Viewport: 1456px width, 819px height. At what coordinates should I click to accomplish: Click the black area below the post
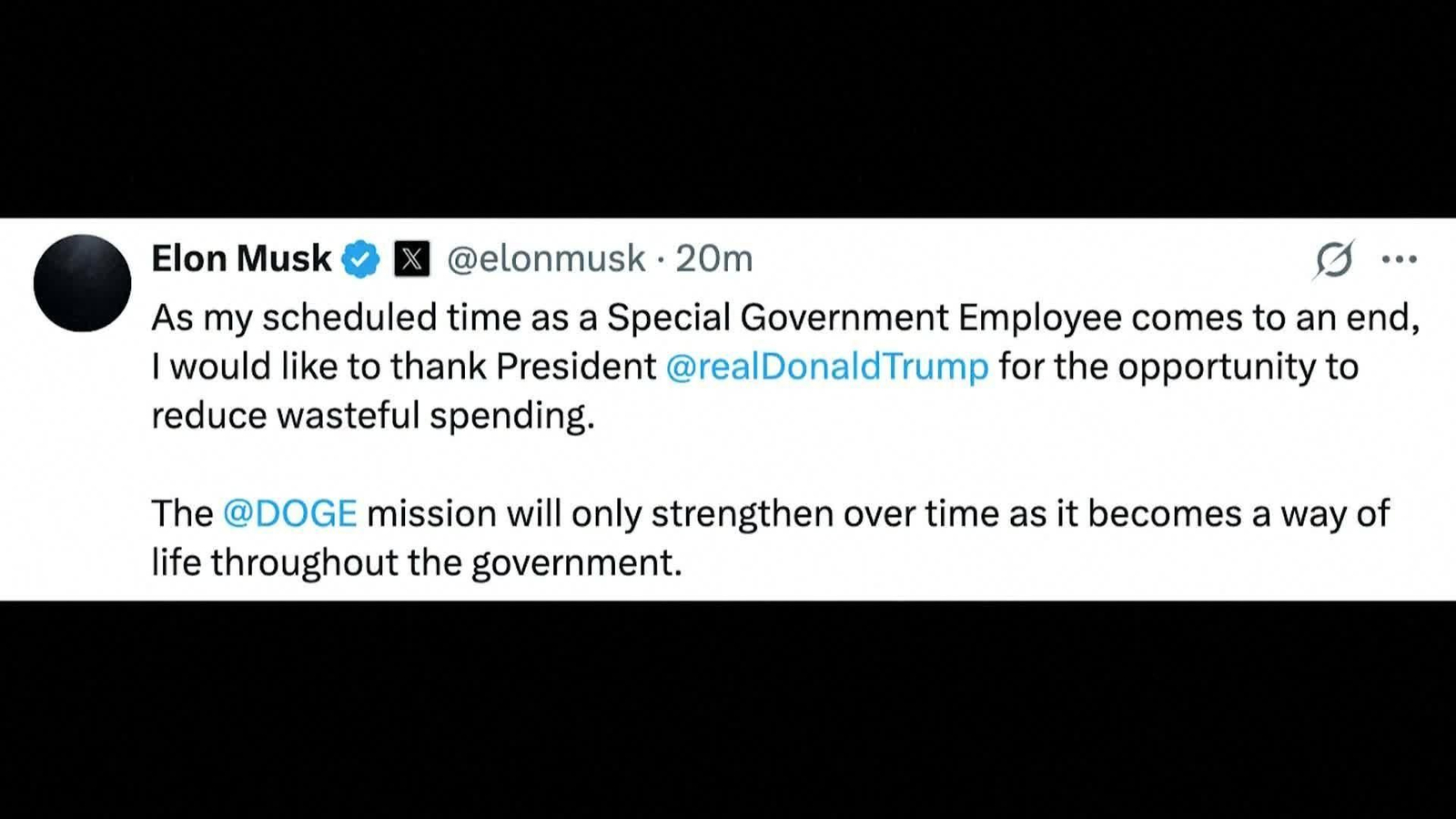tap(728, 710)
